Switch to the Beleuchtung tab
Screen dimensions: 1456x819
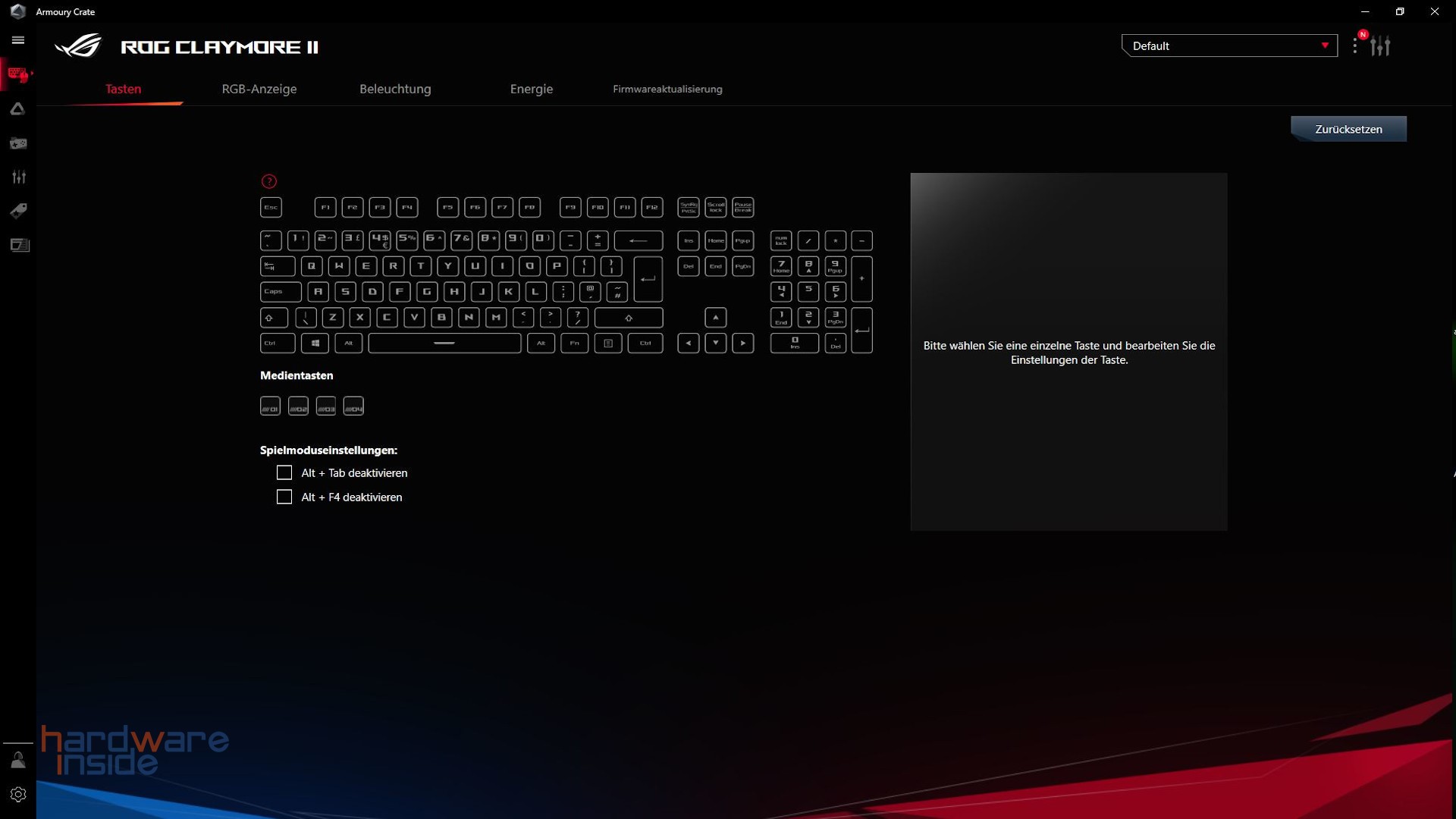395,89
